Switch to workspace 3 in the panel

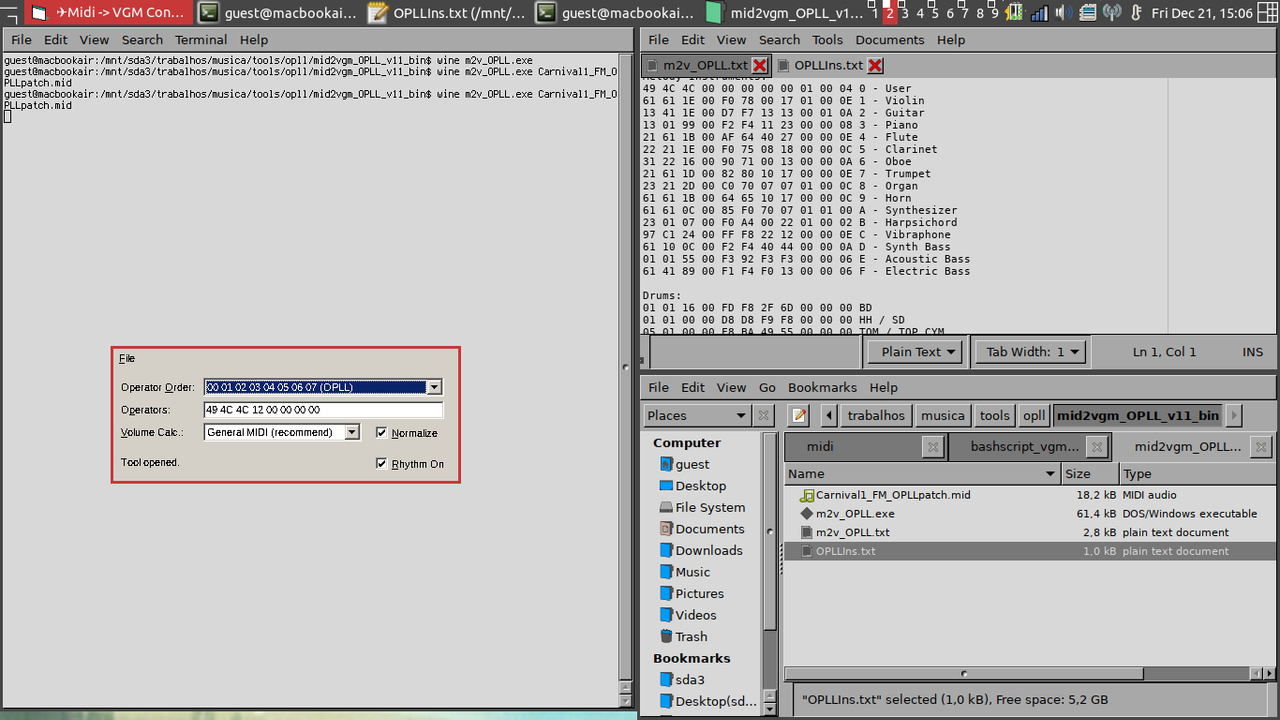905,13
